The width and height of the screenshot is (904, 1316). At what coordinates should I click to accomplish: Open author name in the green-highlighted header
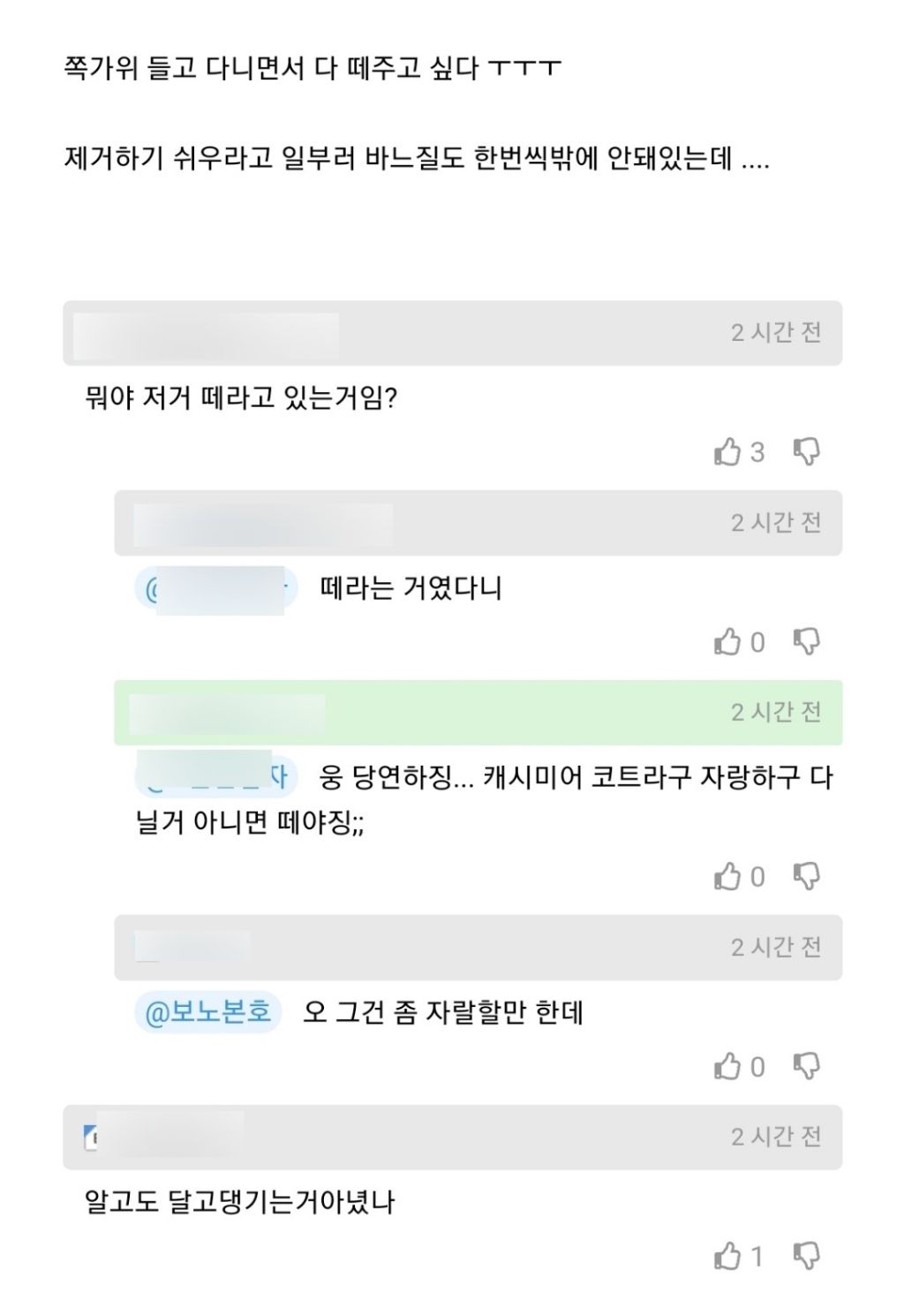click(x=227, y=714)
